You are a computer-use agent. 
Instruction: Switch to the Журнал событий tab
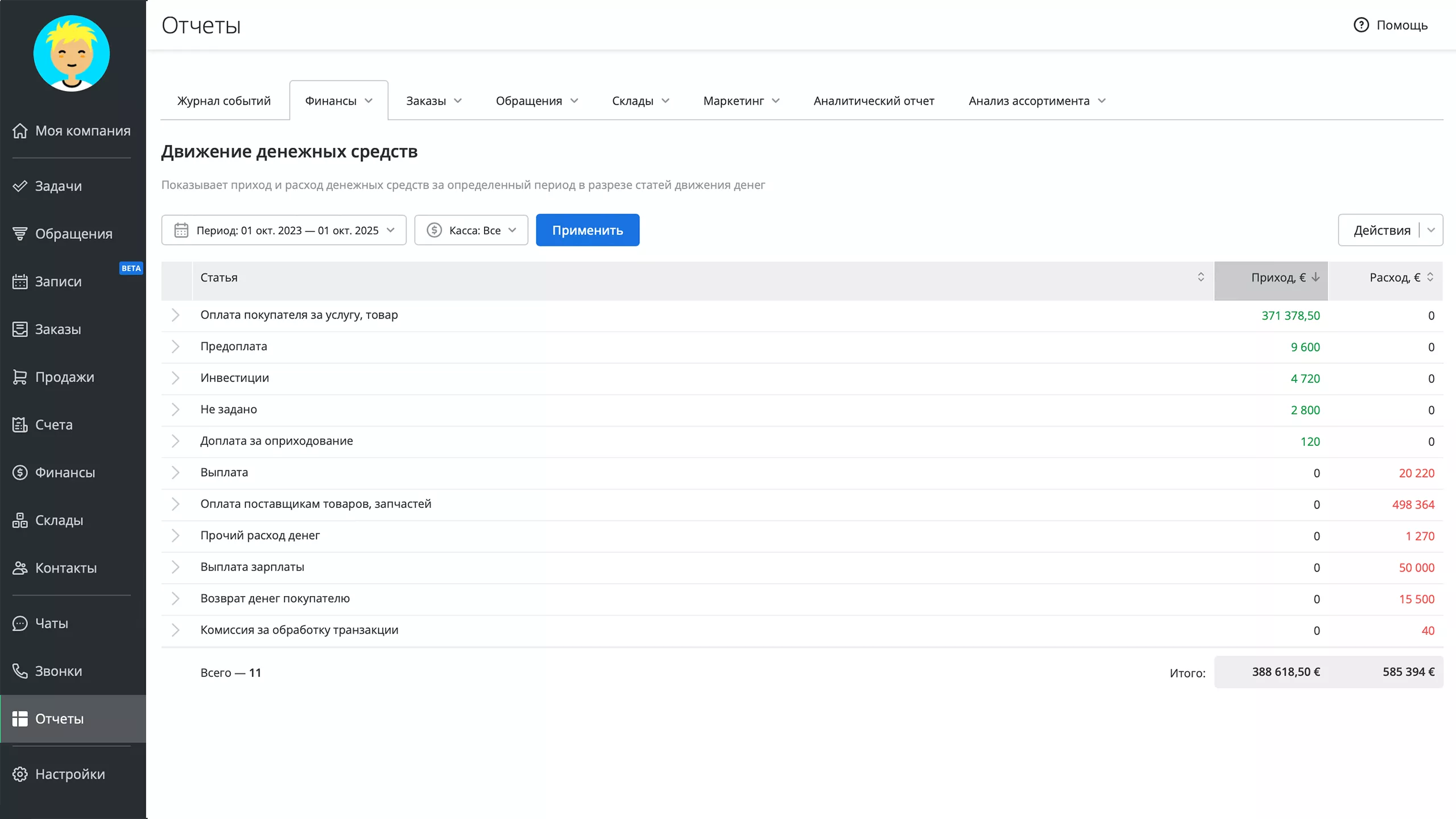pyautogui.click(x=224, y=101)
